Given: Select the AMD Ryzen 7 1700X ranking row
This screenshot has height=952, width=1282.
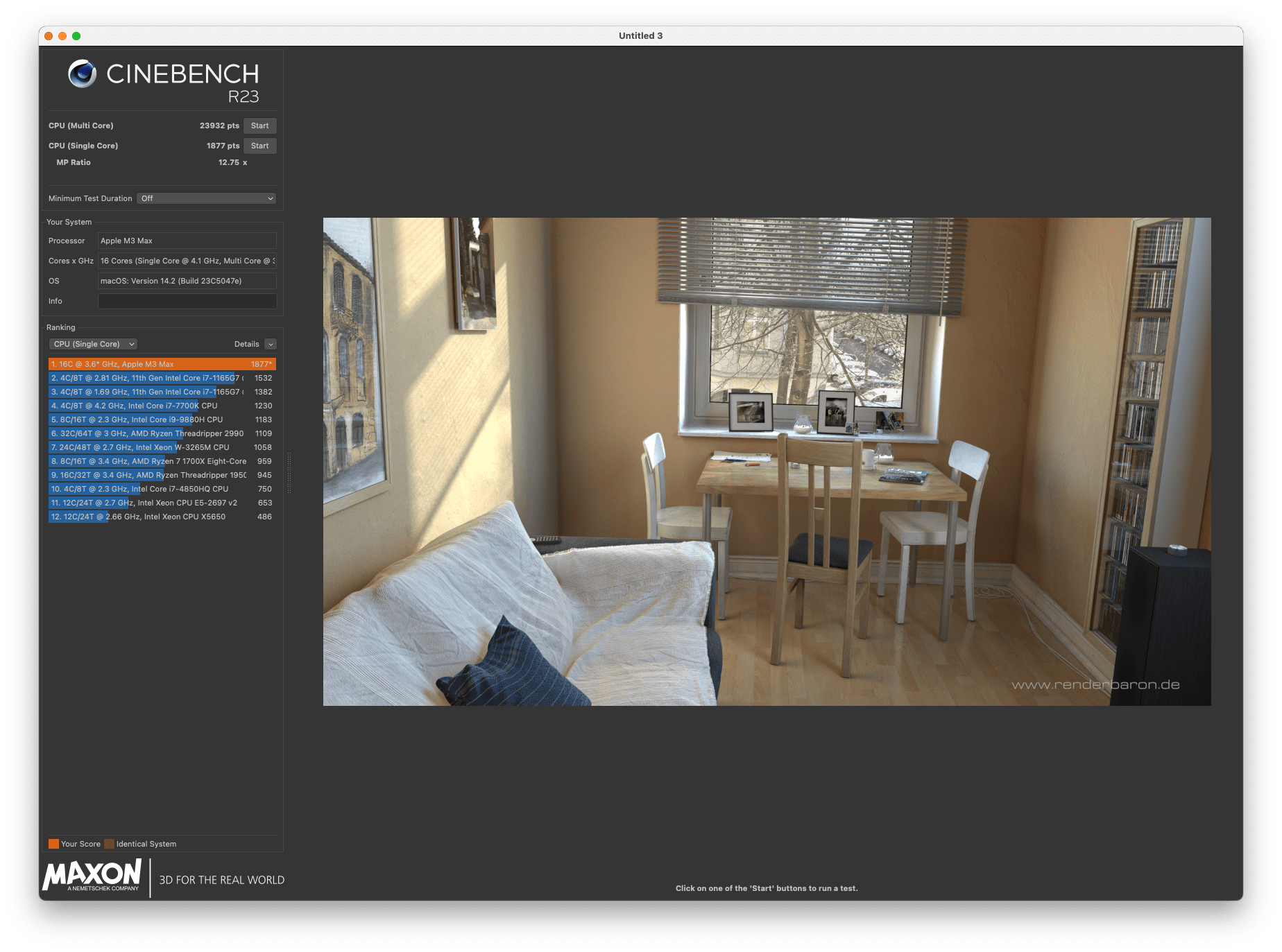Looking at the screenshot, I should (162, 461).
